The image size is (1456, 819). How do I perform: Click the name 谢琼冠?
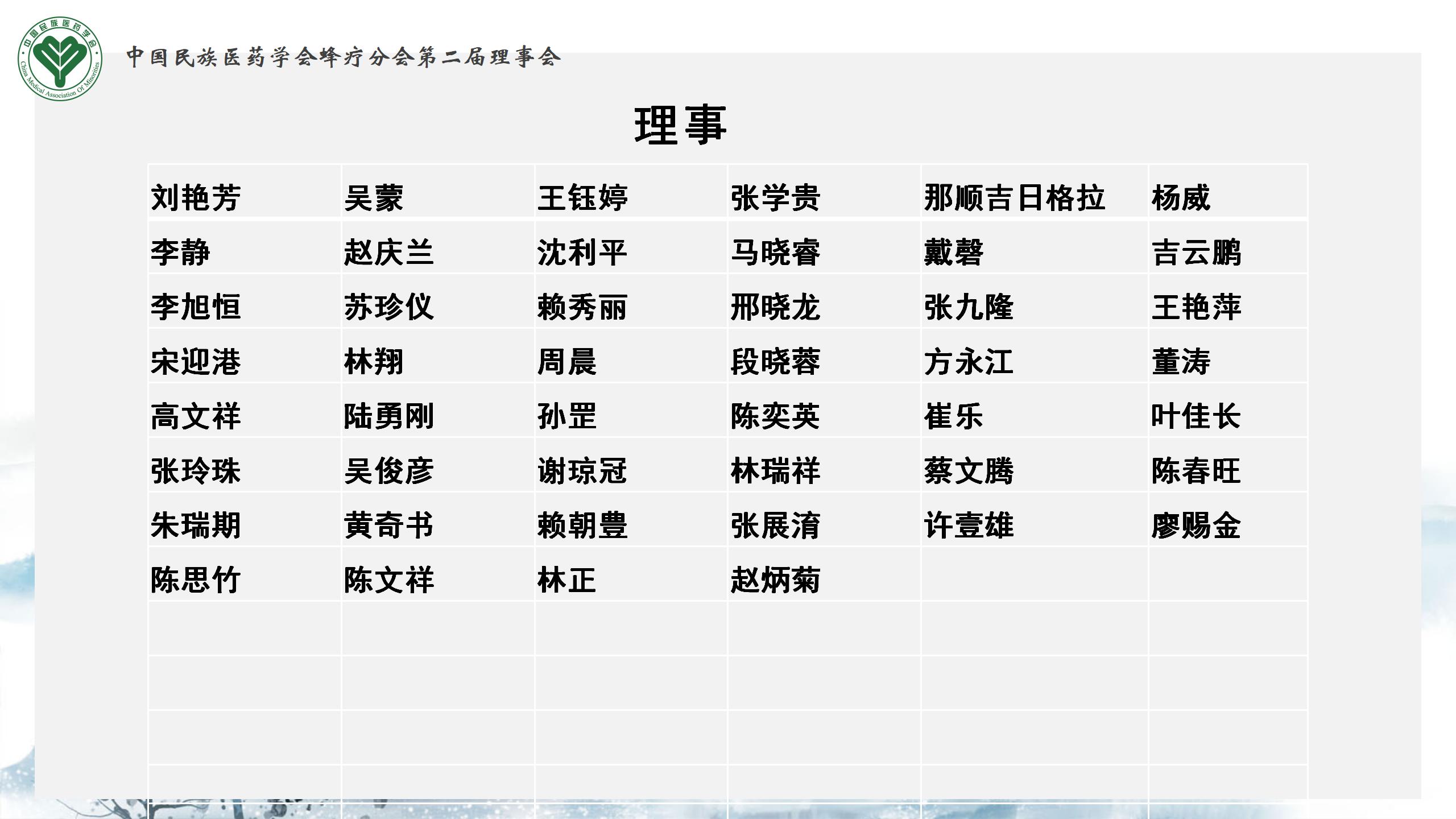[582, 471]
